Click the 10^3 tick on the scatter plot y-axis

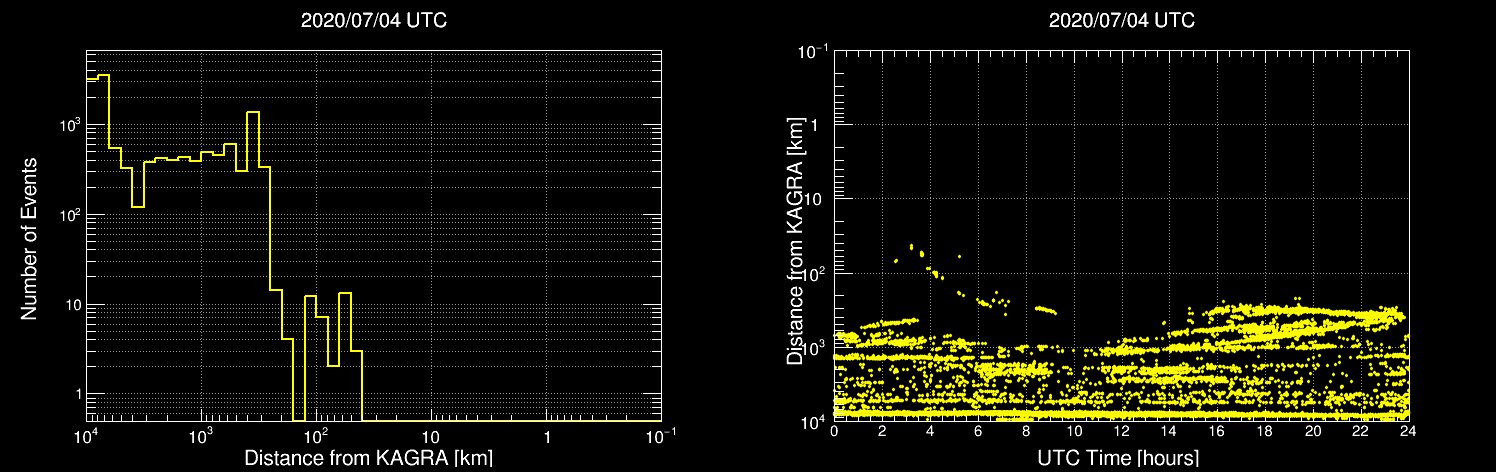click(x=816, y=347)
